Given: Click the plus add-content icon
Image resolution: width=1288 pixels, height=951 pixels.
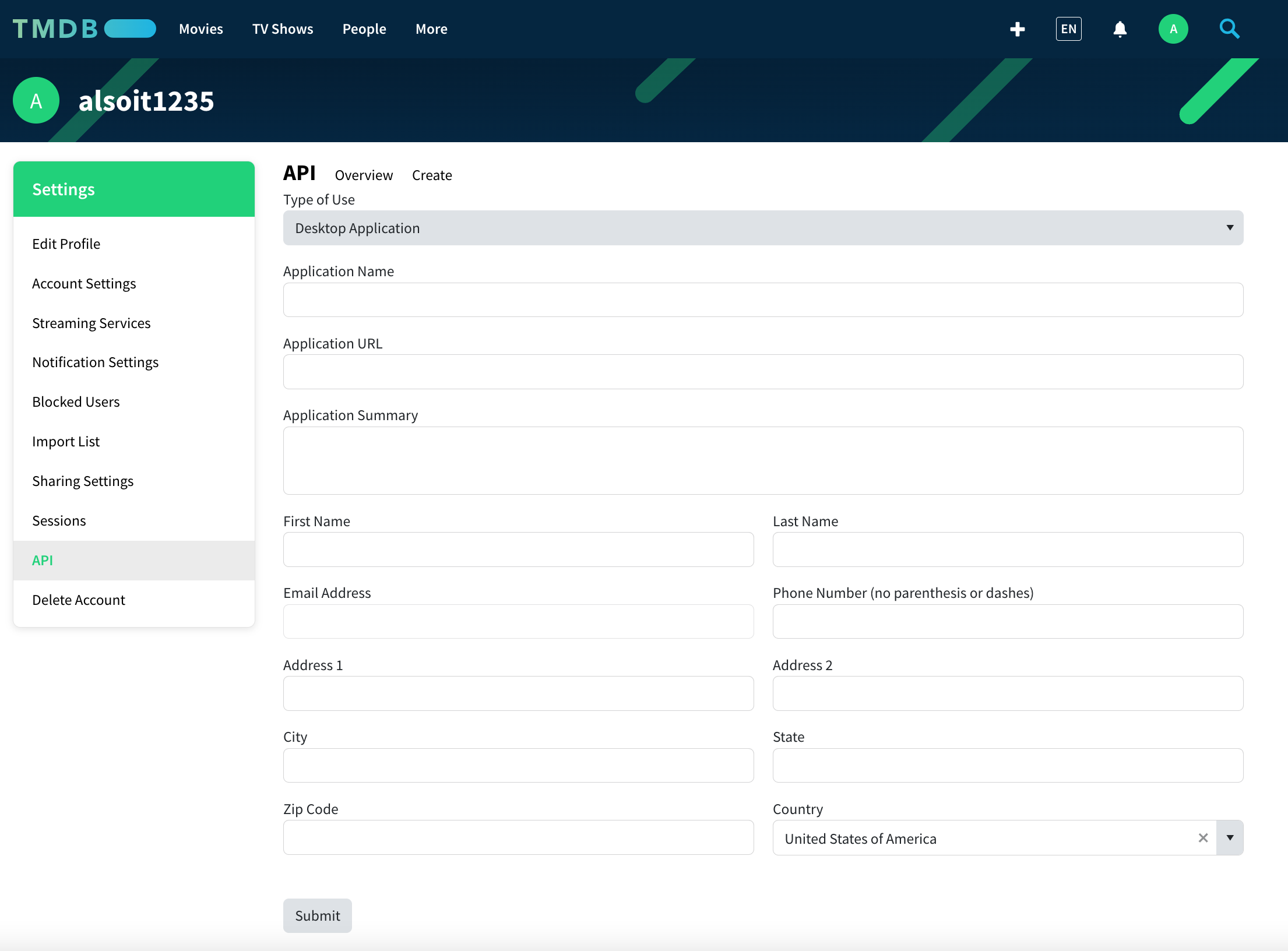Looking at the screenshot, I should (x=1017, y=29).
